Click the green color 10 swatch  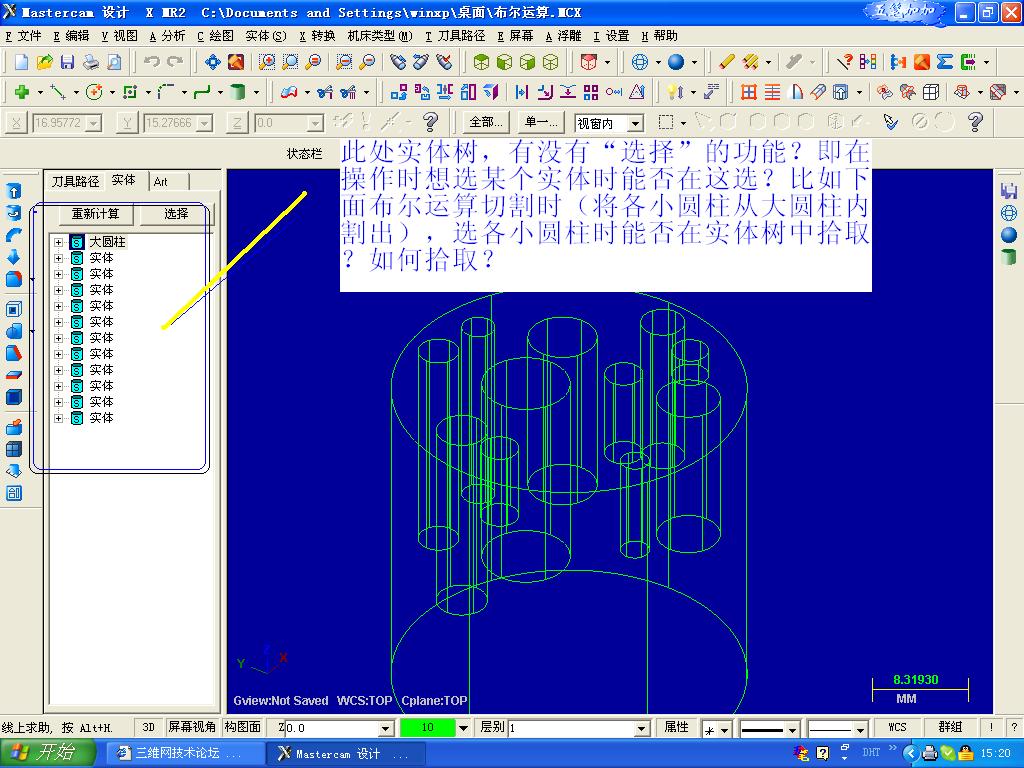[x=428, y=728]
